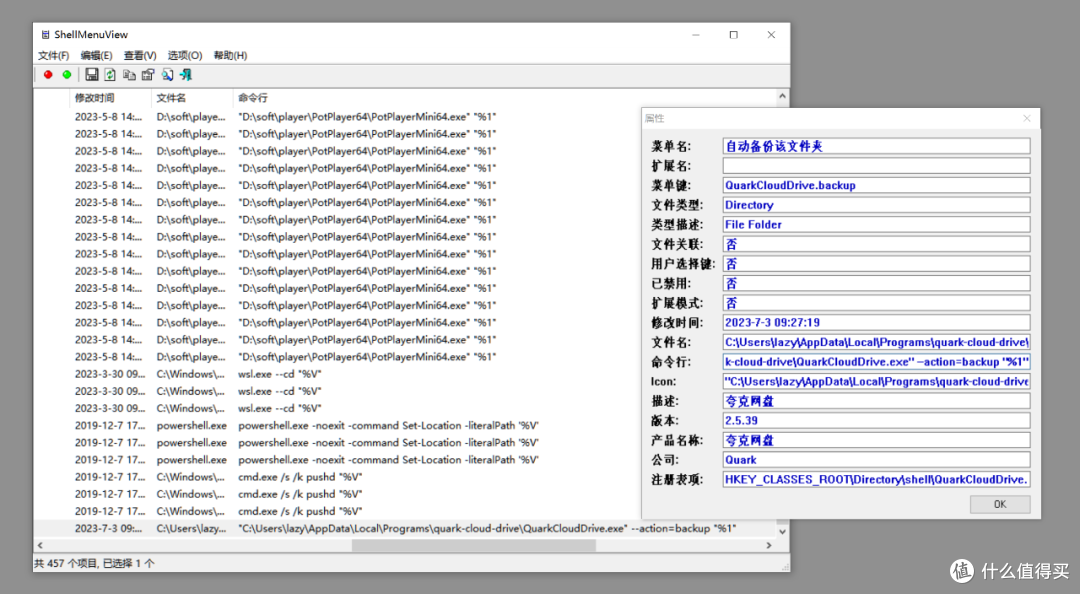
Task: Click the vertical scrollbar up arrow
Action: click(x=782, y=96)
